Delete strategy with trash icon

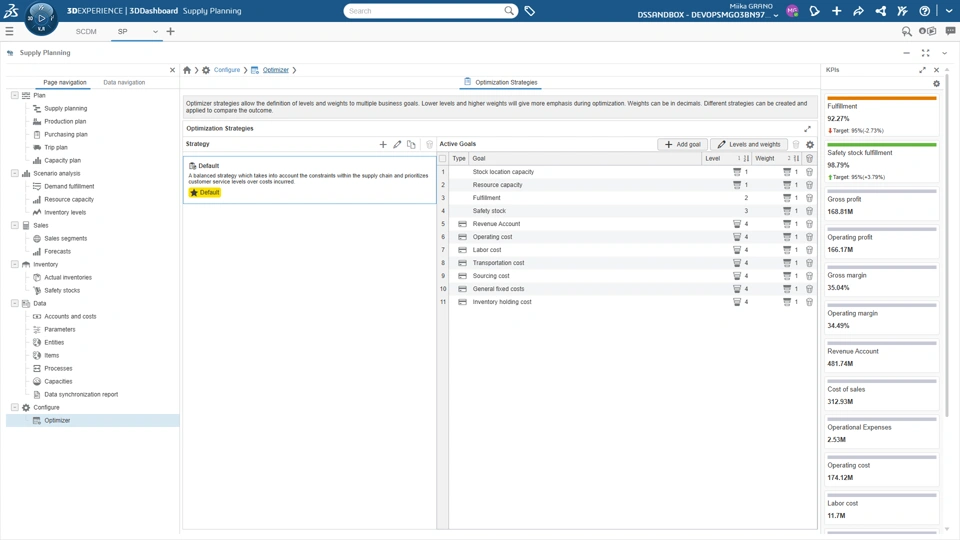tap(429, 144)
